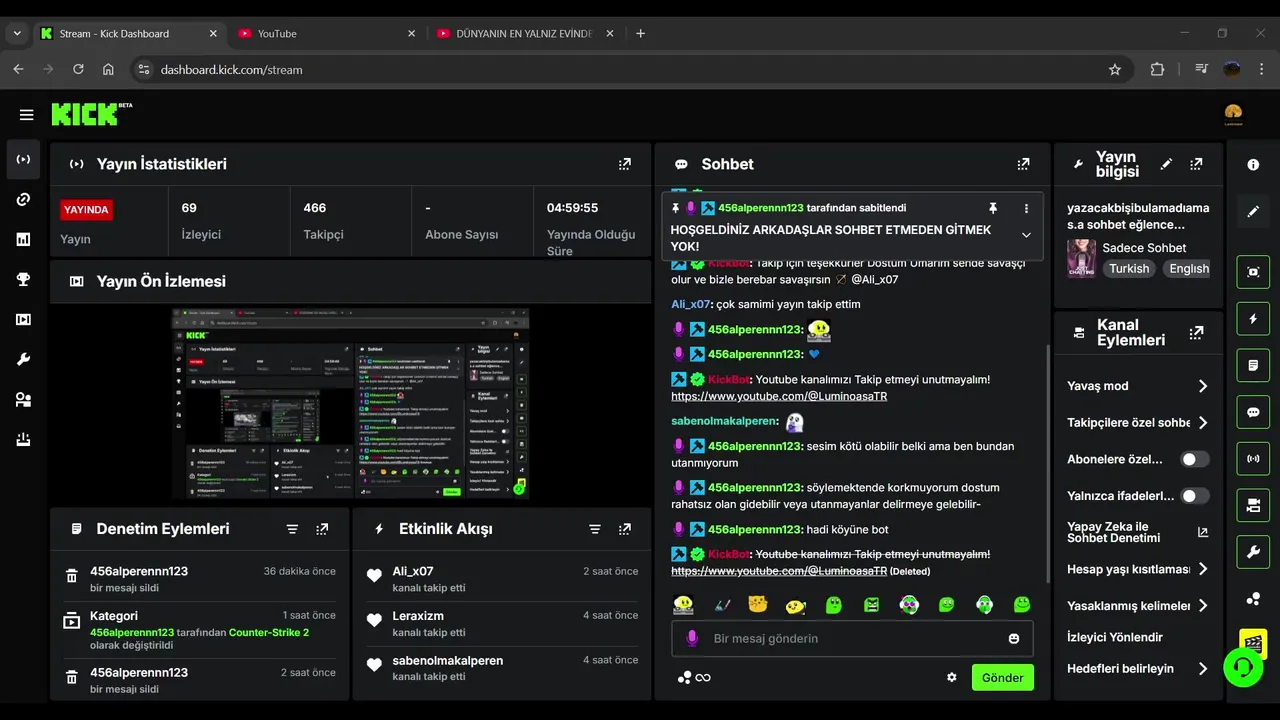Open the browser tab search dropdown arrow
The image size is (1280, 720).
tap(17, 33)
